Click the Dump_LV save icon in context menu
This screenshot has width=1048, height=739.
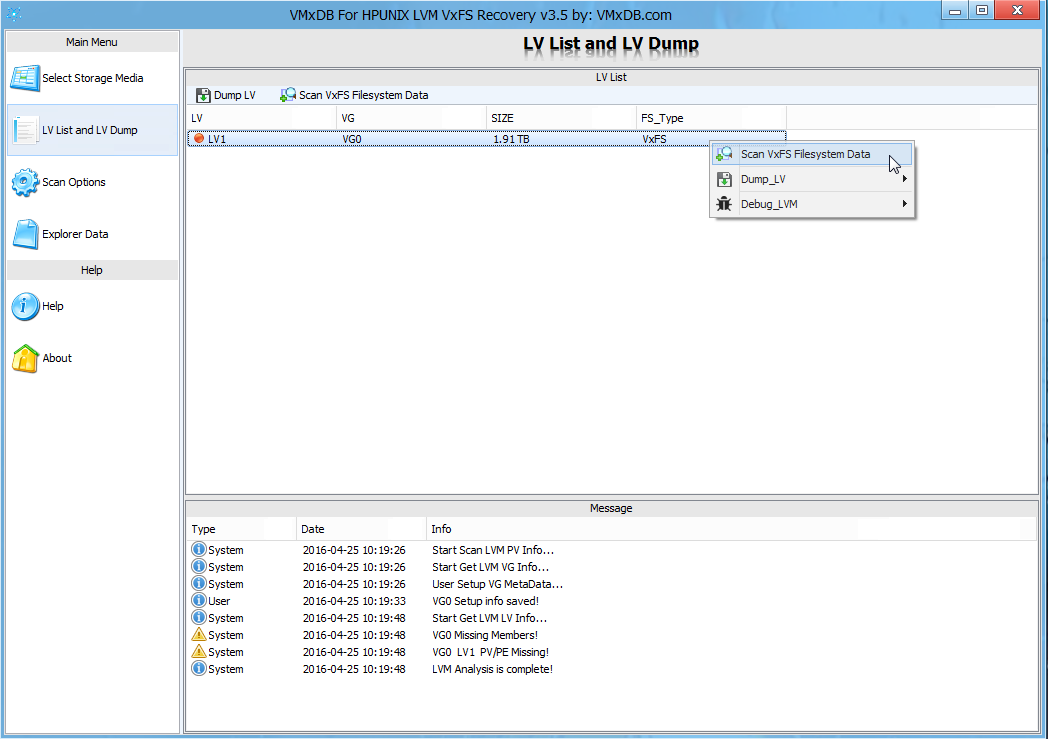click(724, 179)
